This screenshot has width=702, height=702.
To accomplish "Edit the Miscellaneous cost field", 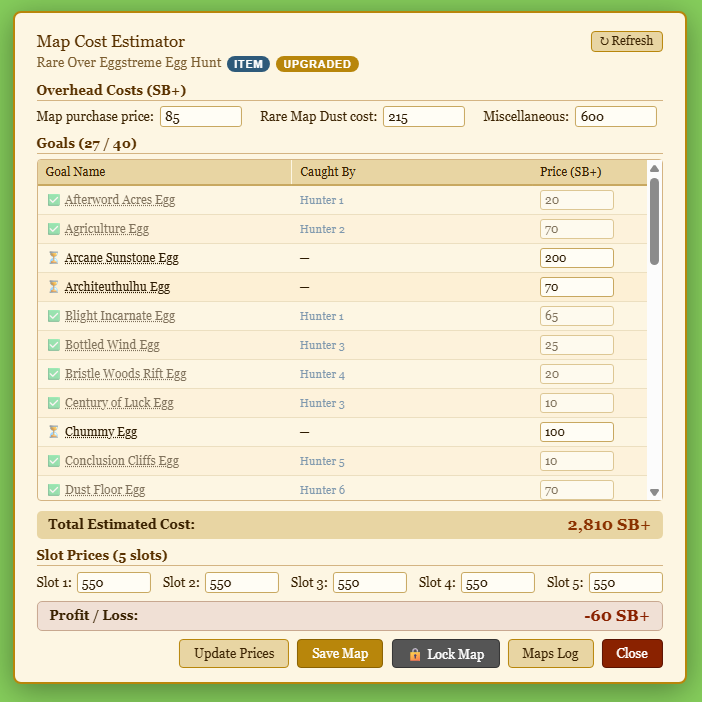I will click(616, 116).
